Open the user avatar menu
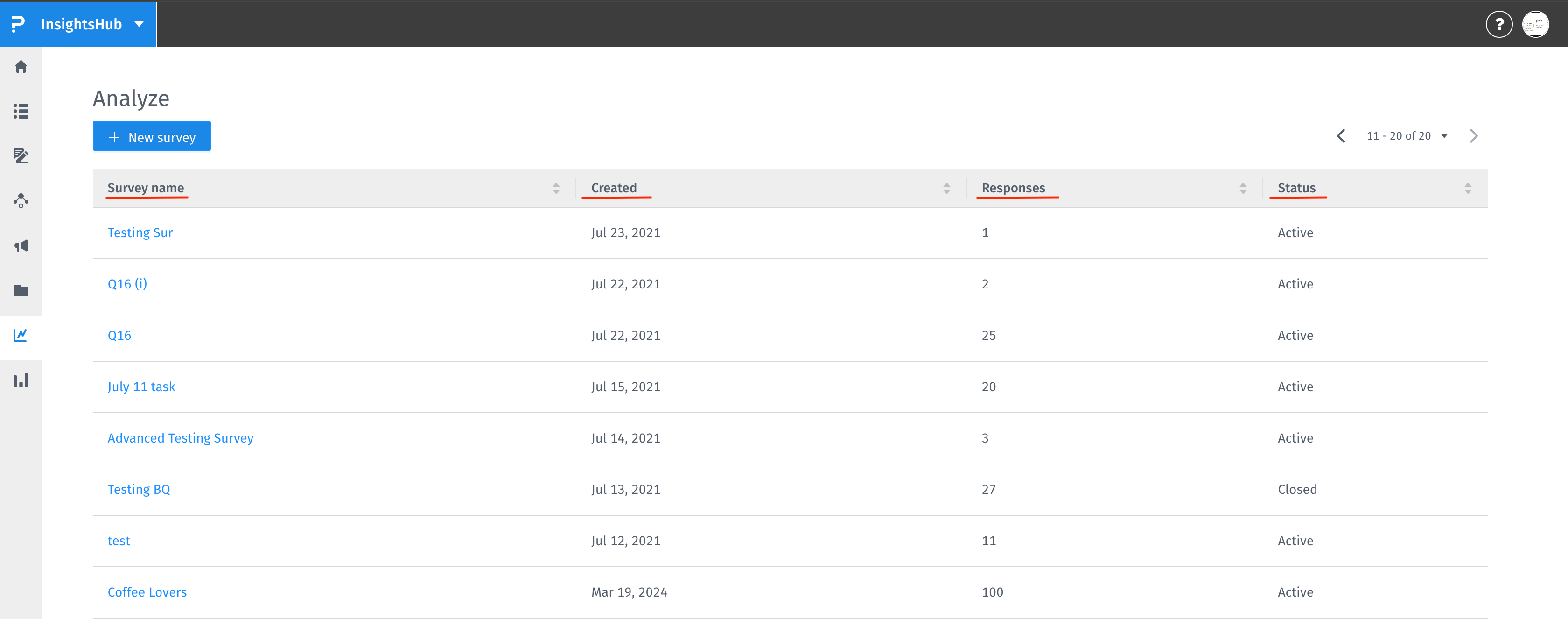 coord(1535,24)
